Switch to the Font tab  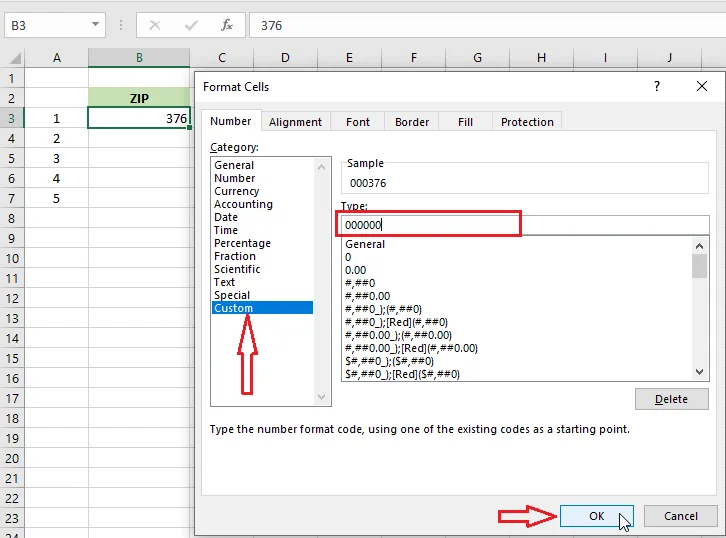coord(357,122)
